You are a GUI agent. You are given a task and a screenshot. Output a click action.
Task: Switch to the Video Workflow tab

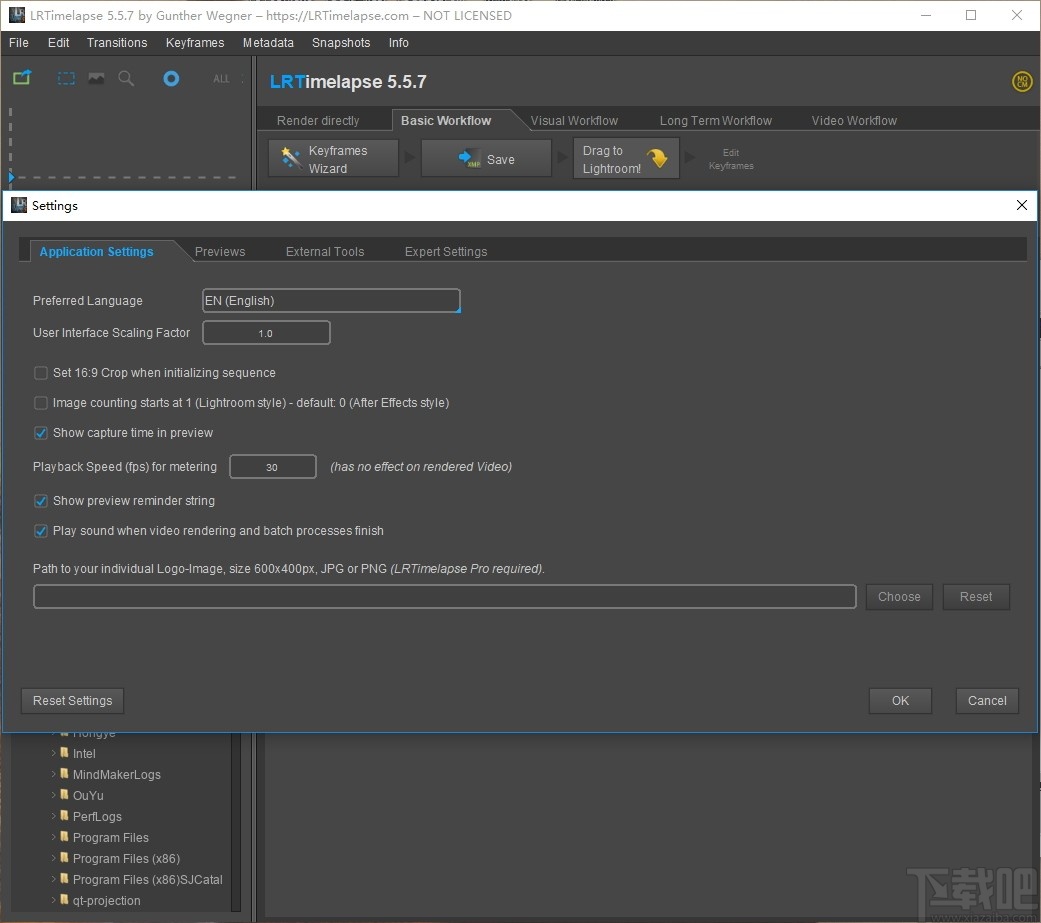point(854,121)
